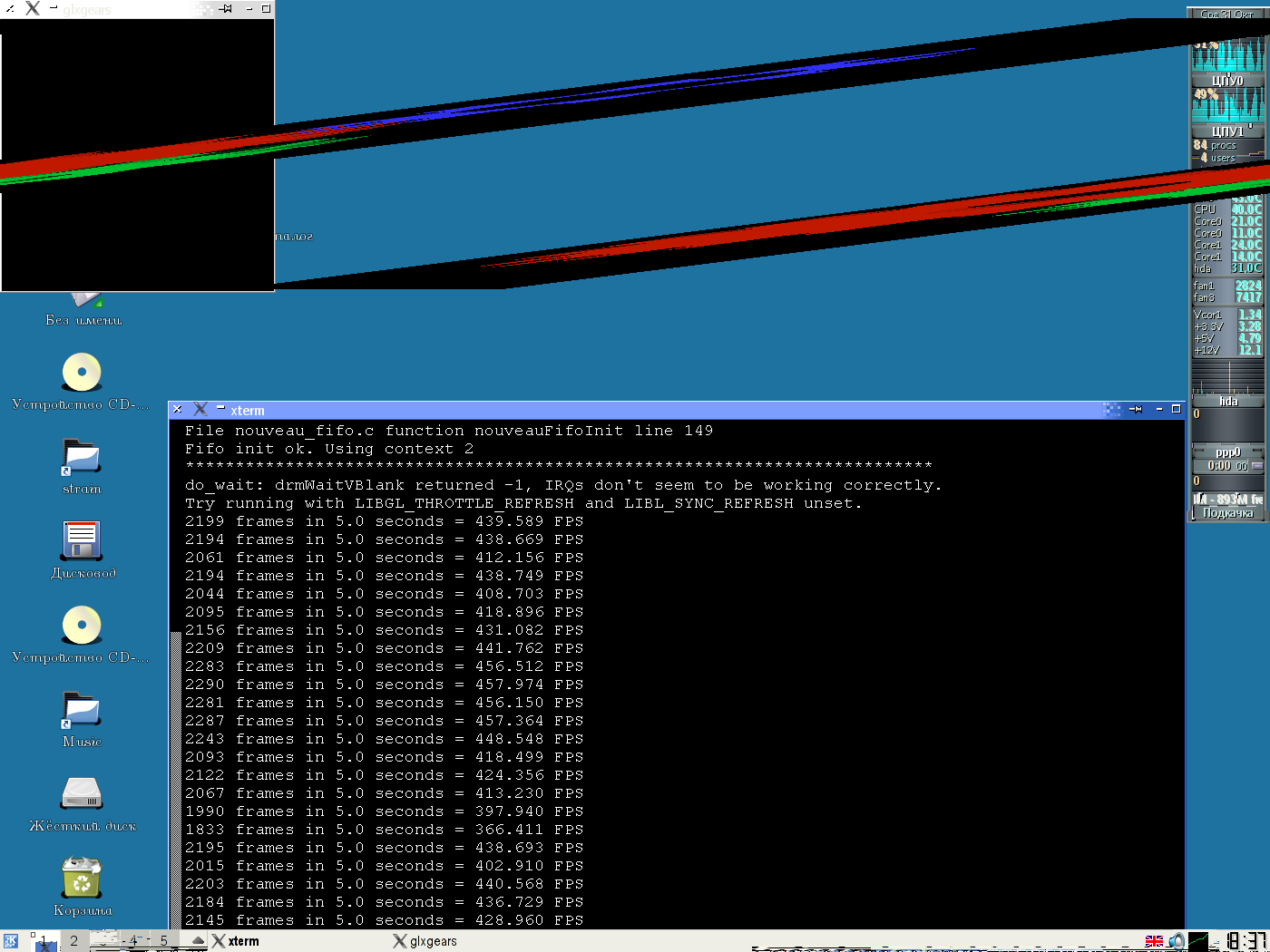
Task: Open the Жёсткий диск desktop icon
Action: pyautogui.click(x=82, y=794)
